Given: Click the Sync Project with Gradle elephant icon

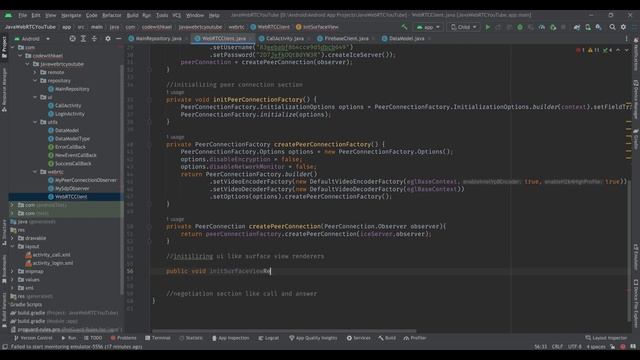Looking at the screenshot, I should 576,27.
